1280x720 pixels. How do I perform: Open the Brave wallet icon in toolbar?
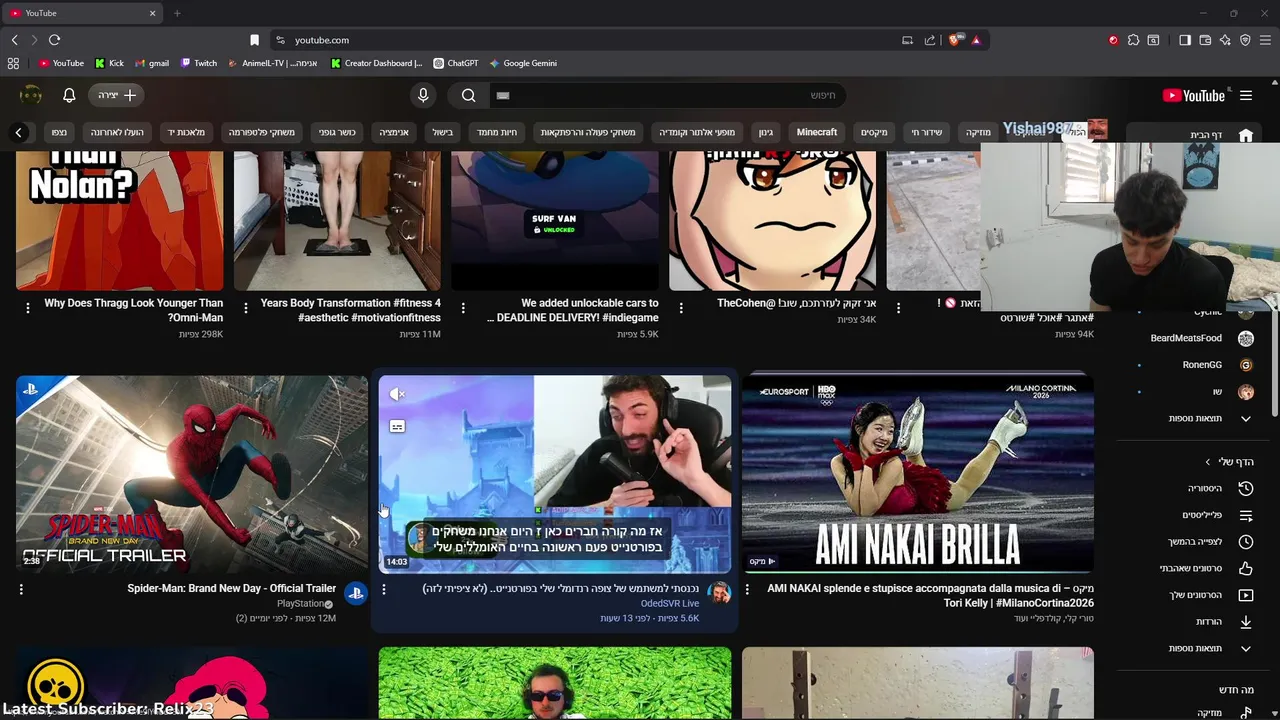[1205, 40]
